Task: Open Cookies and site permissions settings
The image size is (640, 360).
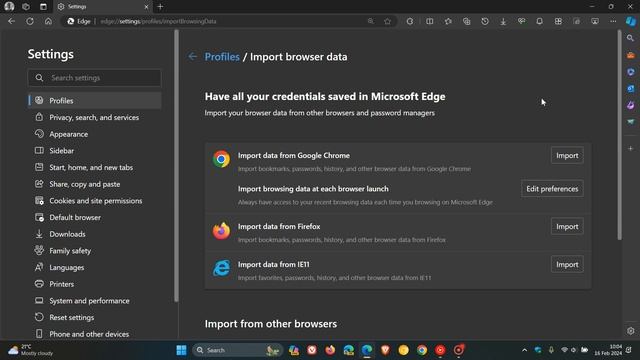Action: [95, 201]
